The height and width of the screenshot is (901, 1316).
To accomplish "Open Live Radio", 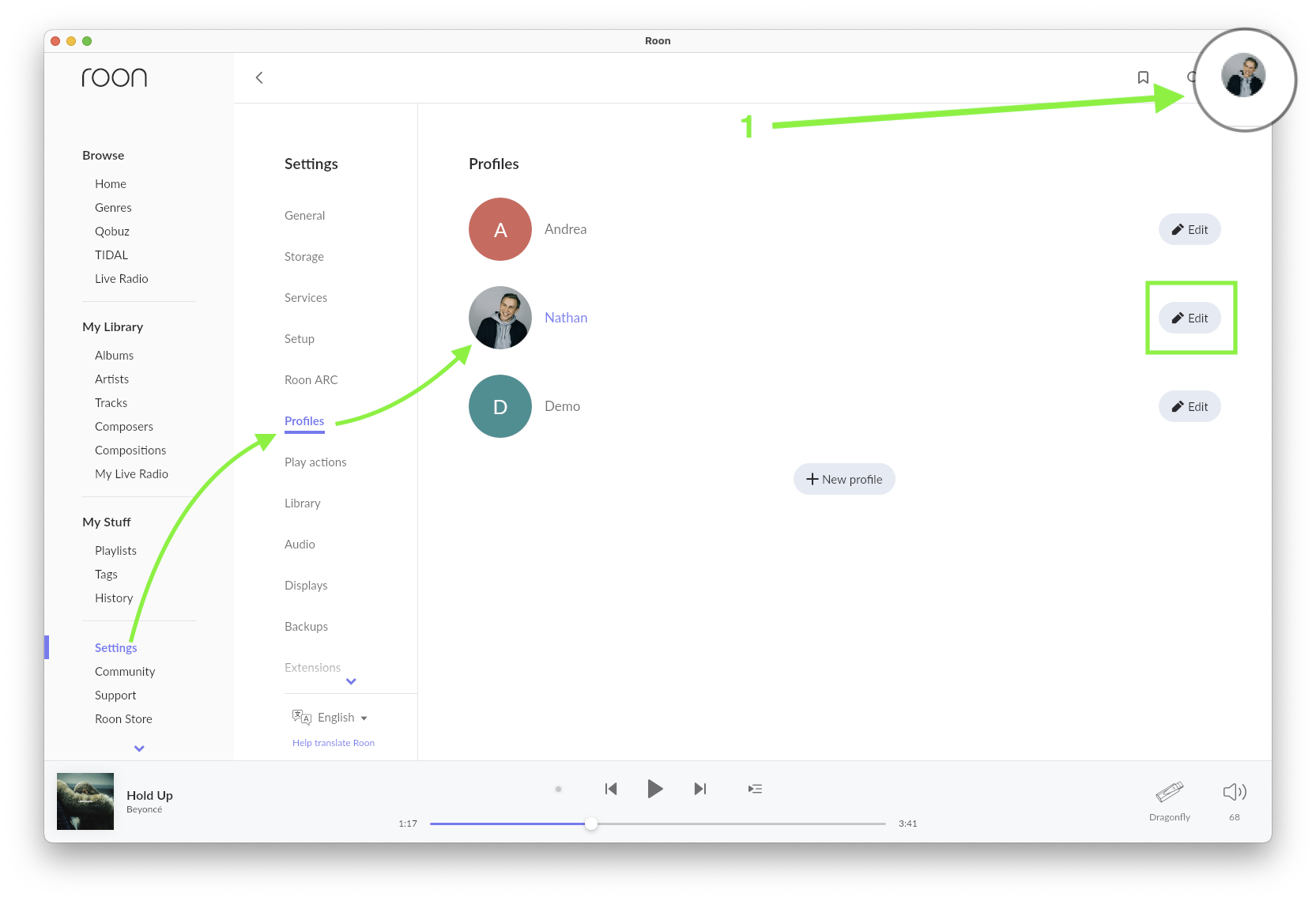I will pos(122,279).
